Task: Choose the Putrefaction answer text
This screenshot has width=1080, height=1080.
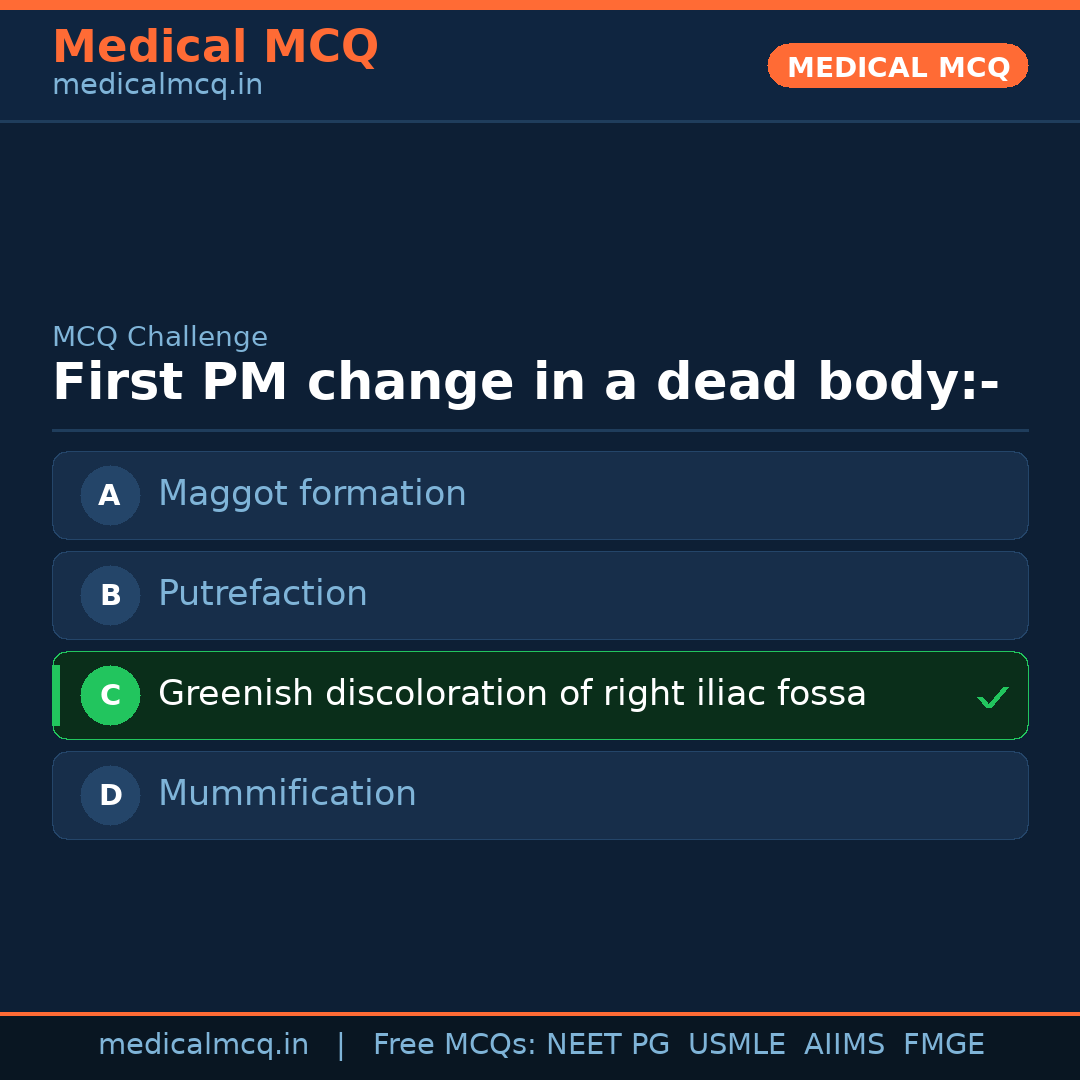Action: click(263, 594)
